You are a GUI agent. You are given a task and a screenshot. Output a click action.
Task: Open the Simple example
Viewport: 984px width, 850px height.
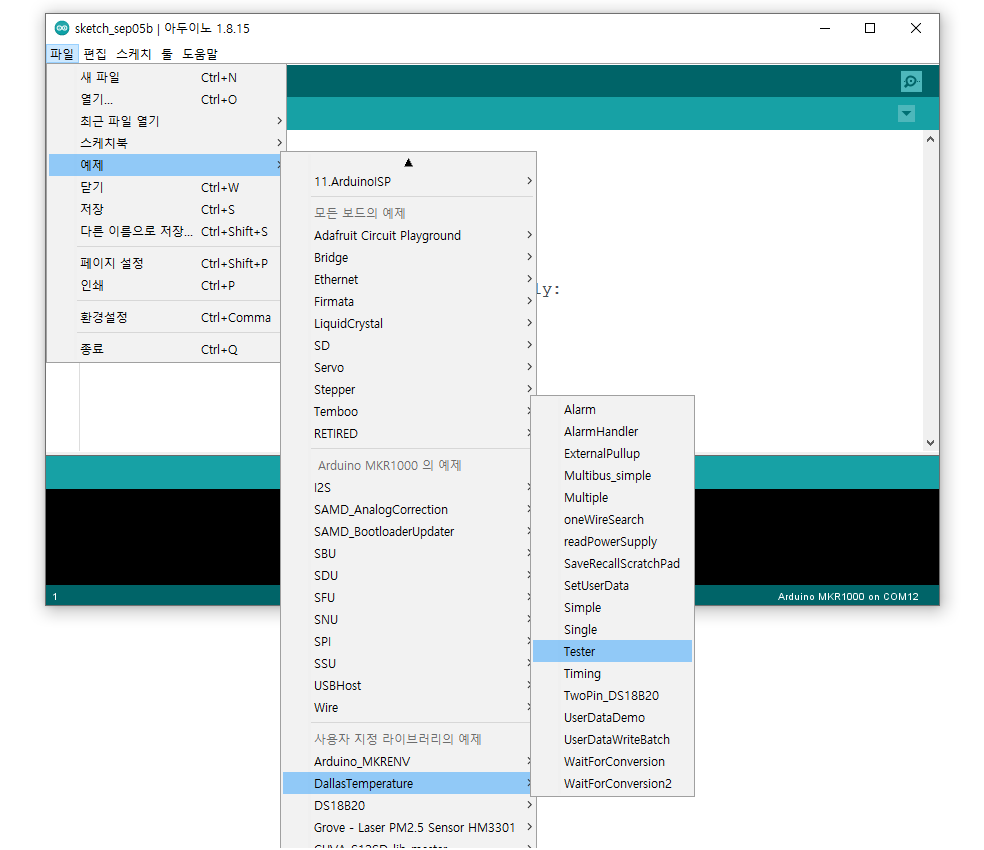click(612, 607)
